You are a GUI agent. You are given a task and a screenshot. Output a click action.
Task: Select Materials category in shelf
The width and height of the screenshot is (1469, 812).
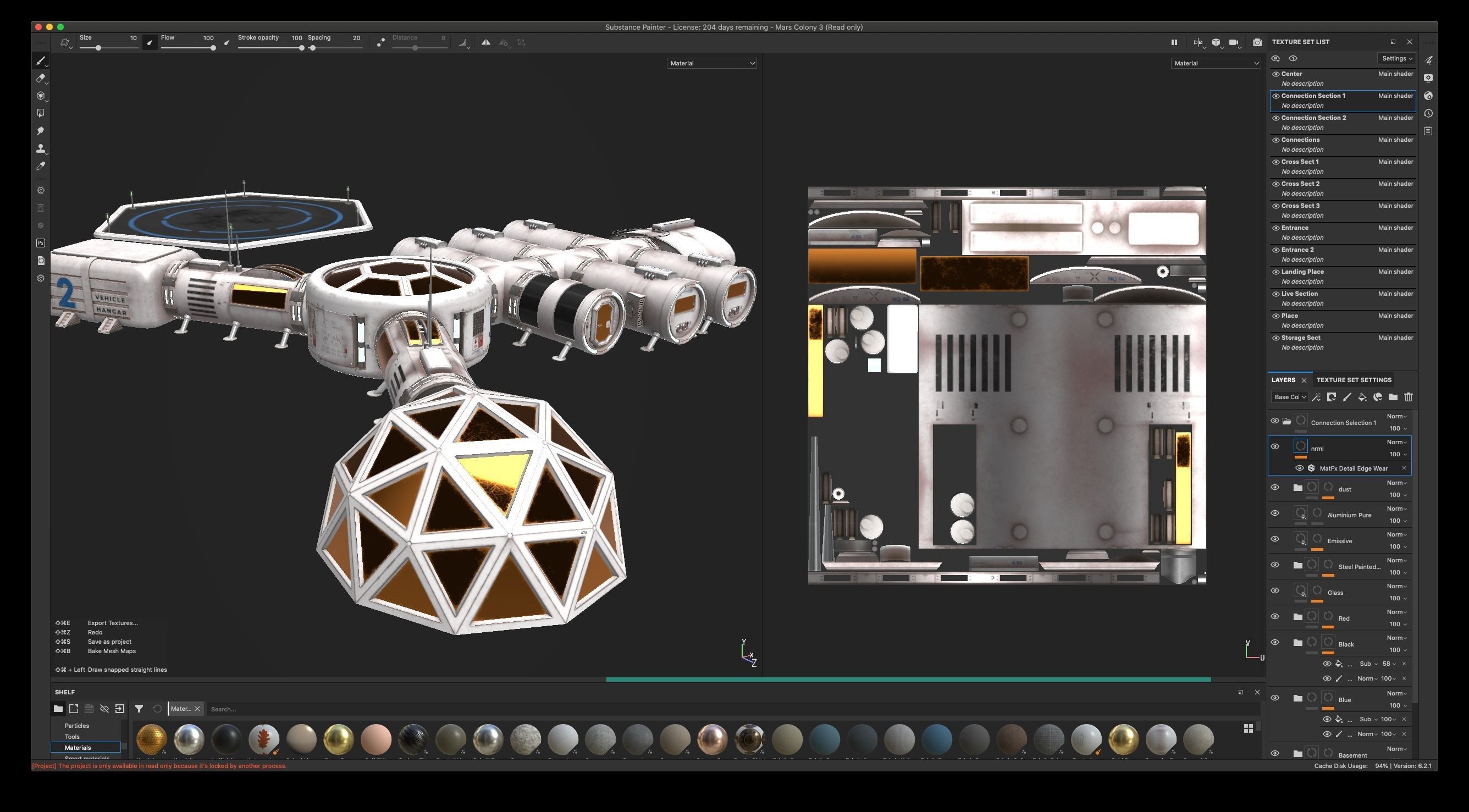(86, 748)
